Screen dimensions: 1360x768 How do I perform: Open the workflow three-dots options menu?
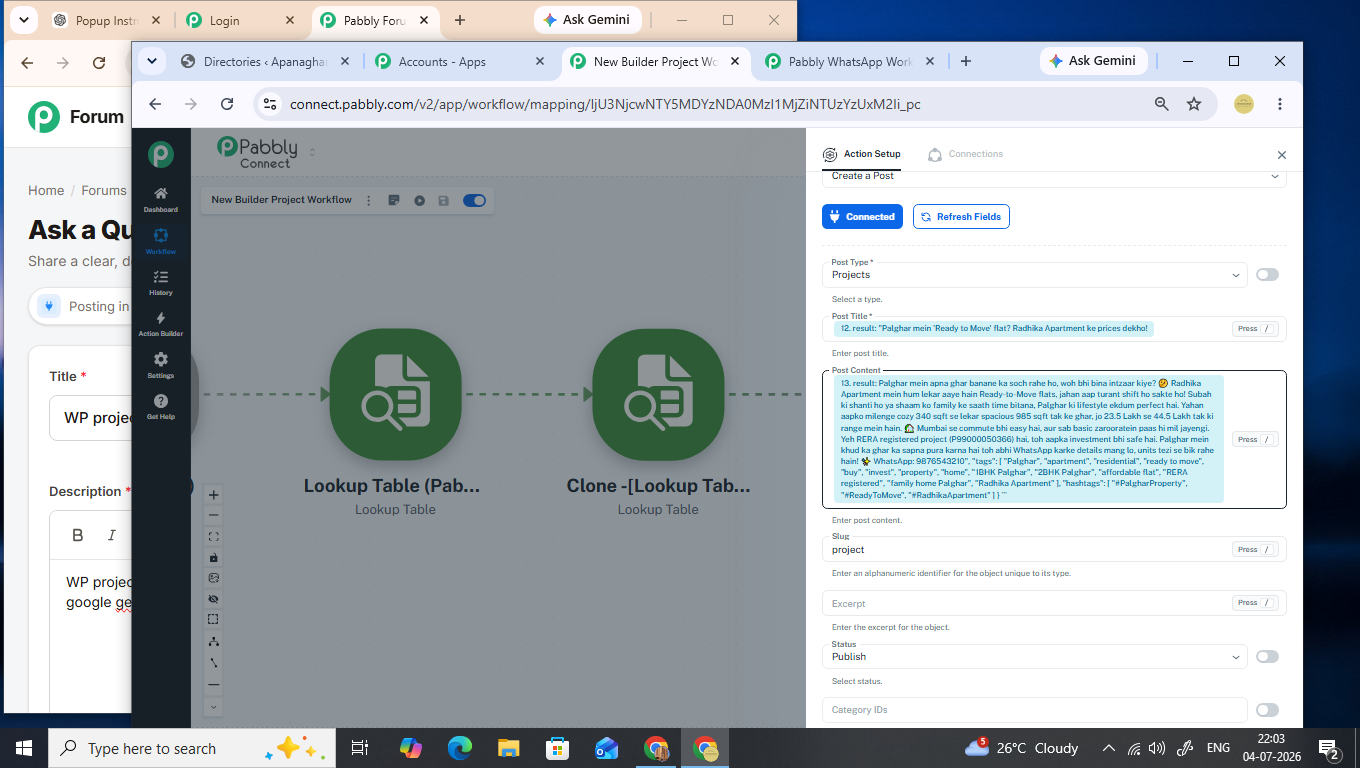(369, 200)
